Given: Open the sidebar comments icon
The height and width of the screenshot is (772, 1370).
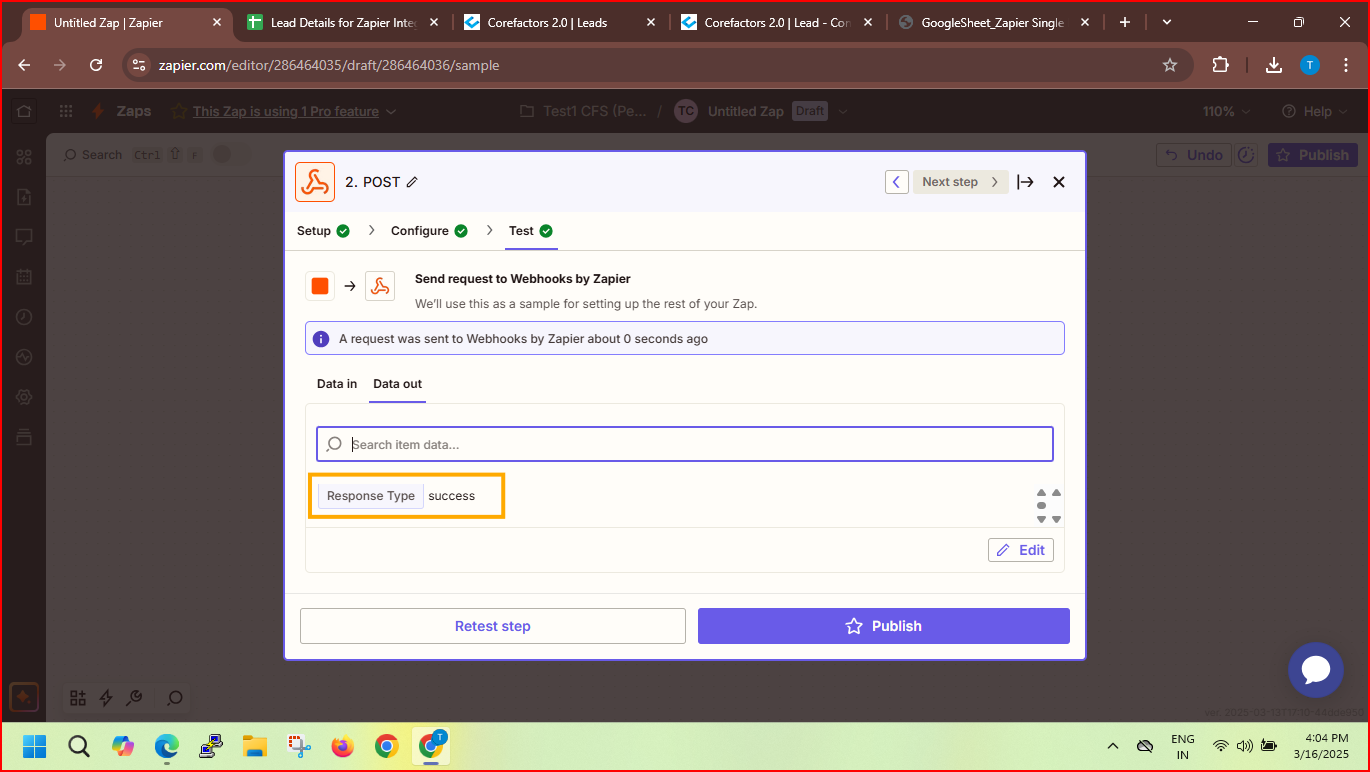Looking at the screenshot, I should [x=24, y=237].
